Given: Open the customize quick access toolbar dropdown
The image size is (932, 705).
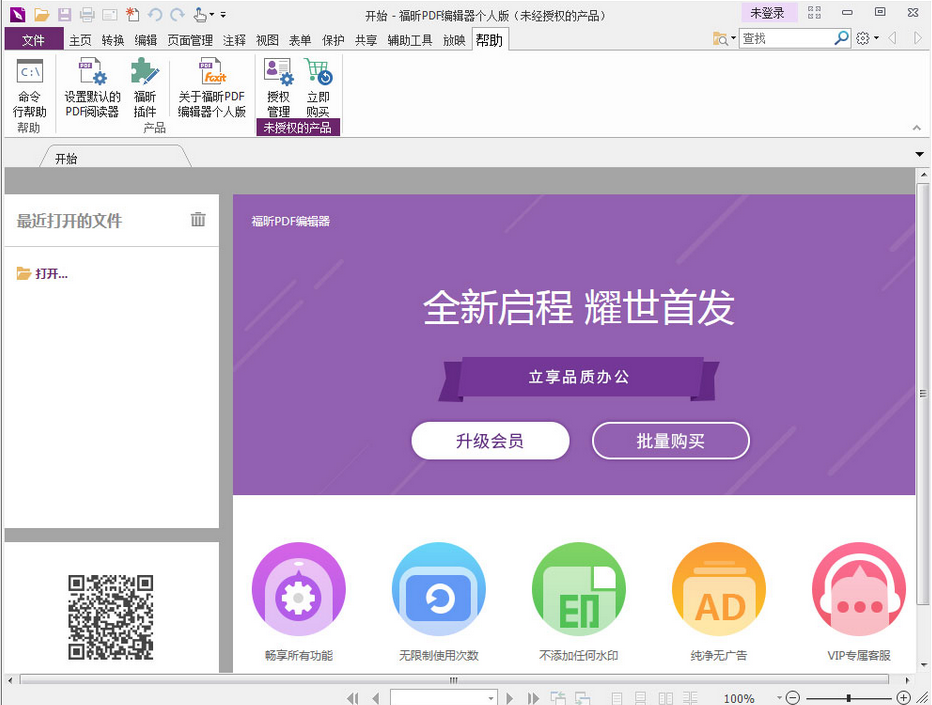Looking at the screenshot, I should (x=223, y=14).
